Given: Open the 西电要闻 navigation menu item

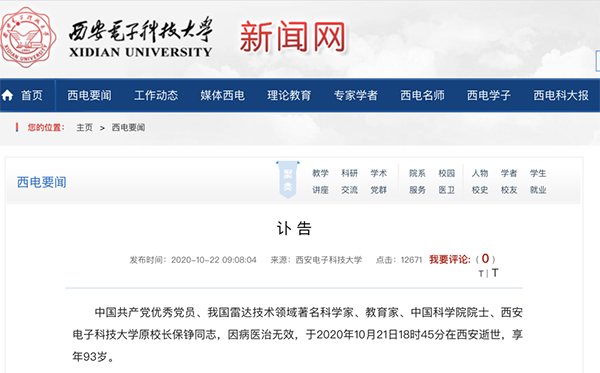Looking at the screenshot, I should [x=89, y=95].
